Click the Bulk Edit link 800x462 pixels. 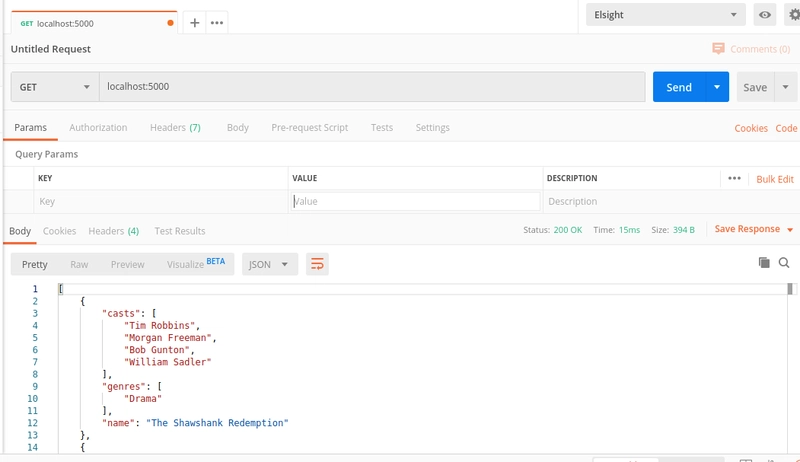pos(775,179)
